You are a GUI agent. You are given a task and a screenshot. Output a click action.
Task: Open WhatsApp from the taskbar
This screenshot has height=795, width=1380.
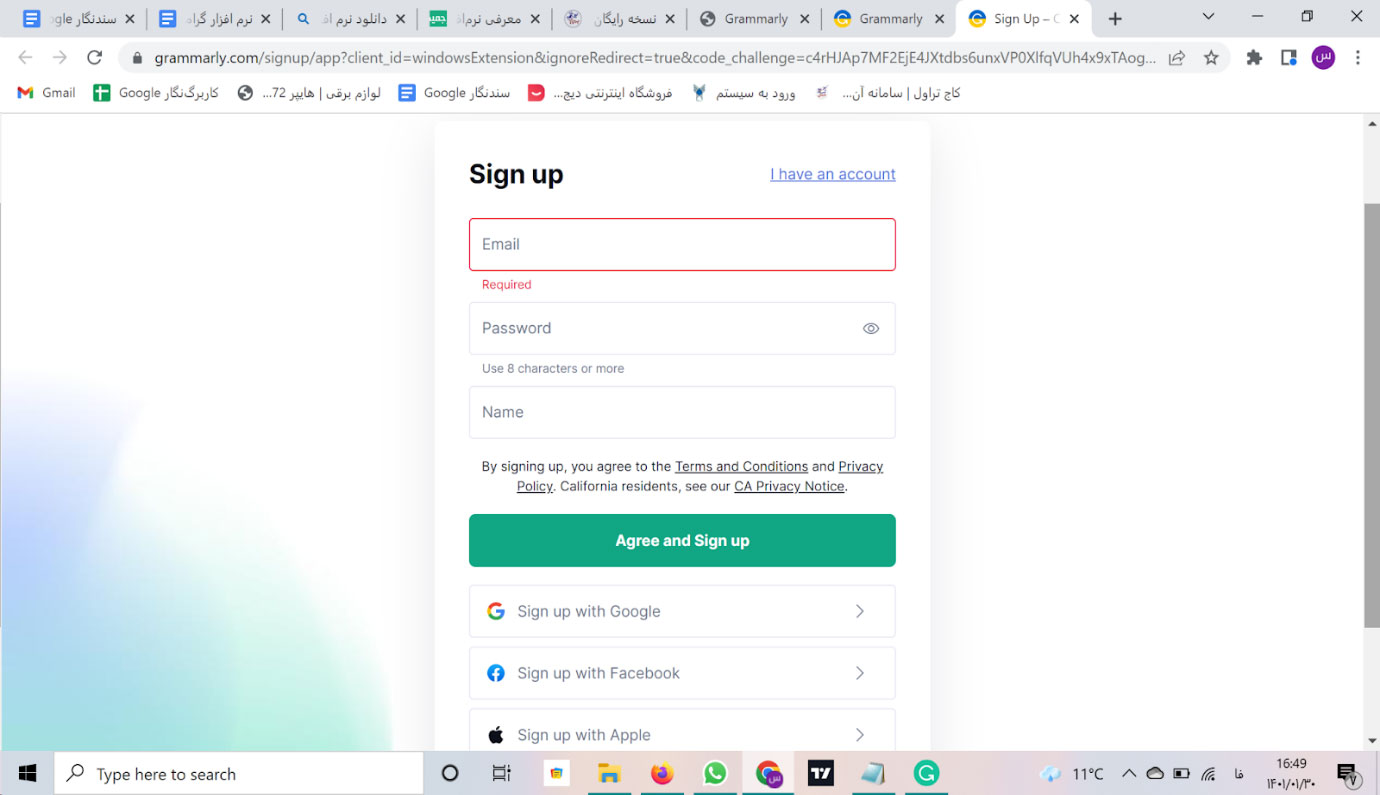pyautogui.click(x=715, y=773)
